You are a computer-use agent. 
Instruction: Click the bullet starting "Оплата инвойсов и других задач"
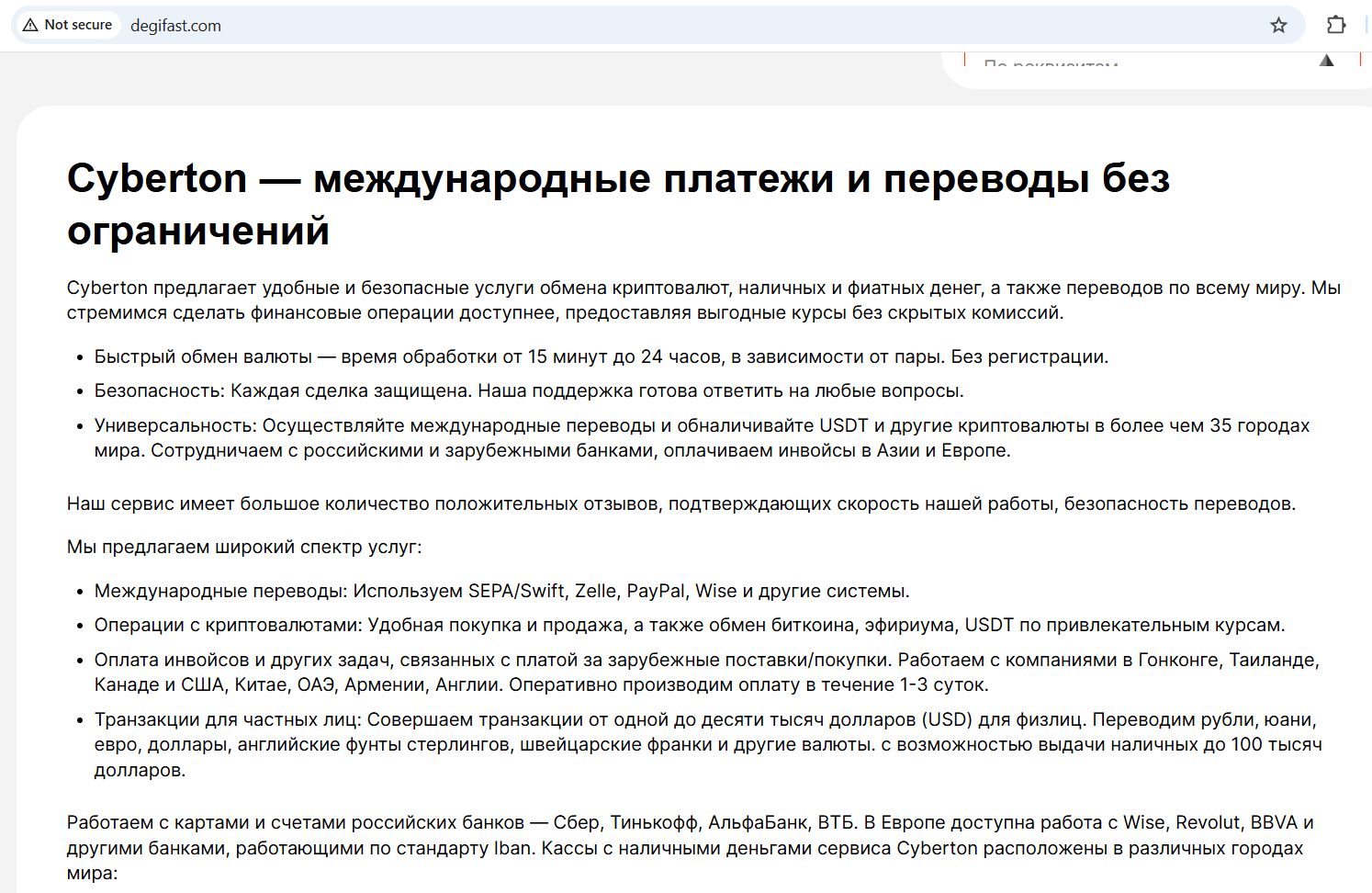pyautogui.click(x=707, y=673)
